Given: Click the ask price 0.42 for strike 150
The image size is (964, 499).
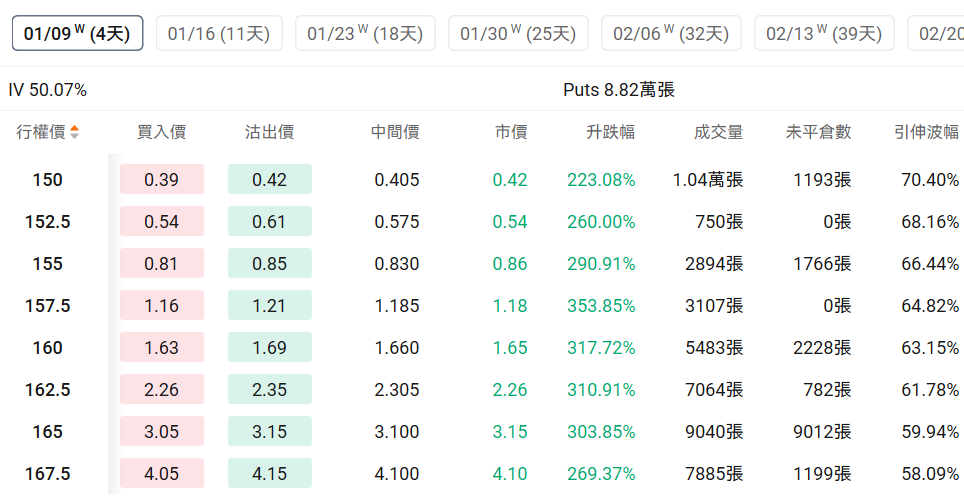Looking at the screenshot, I should pos(269,180).
